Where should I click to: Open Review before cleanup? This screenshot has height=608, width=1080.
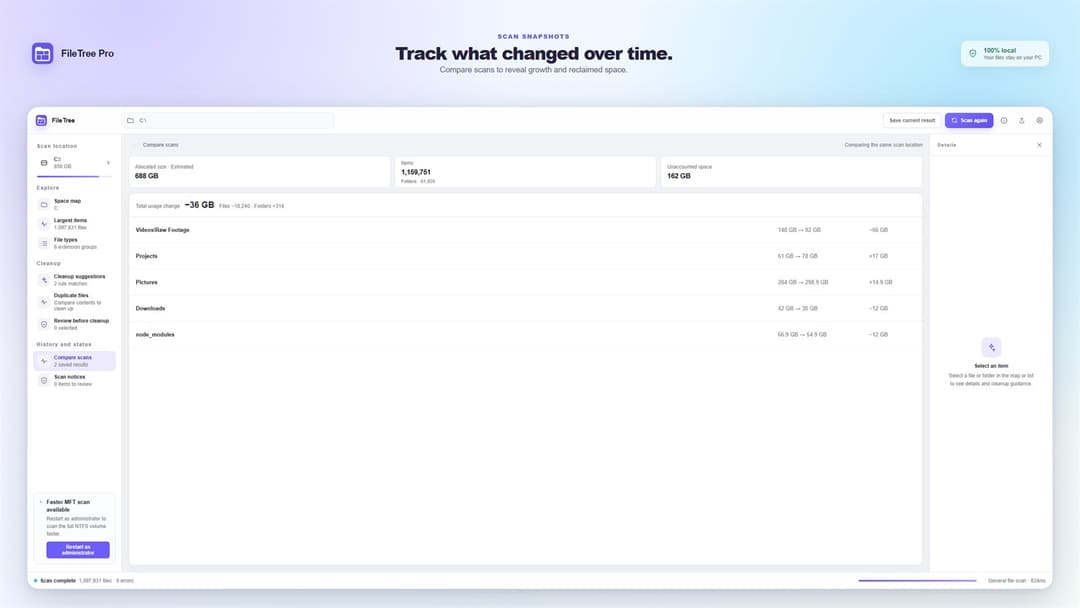pos(74,324)
